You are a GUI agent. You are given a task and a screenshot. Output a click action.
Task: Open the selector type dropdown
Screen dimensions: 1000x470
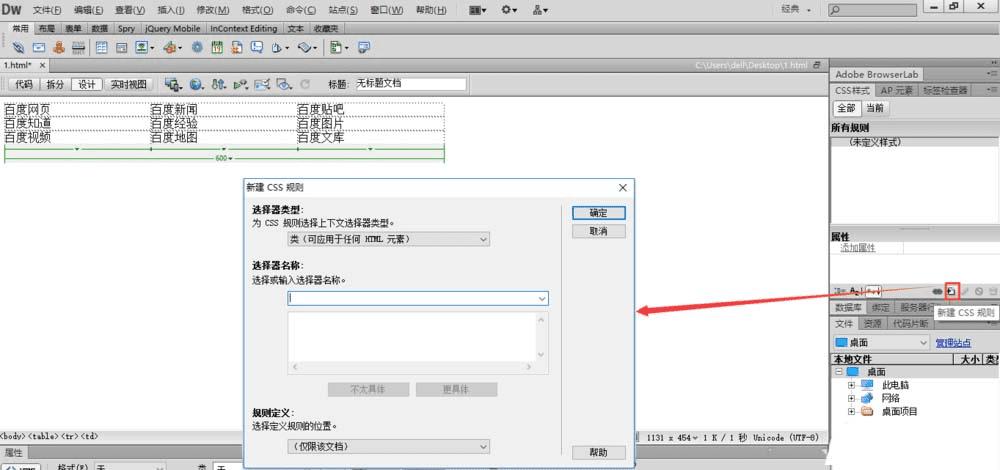pyautogui.click(x=388, y=239)
